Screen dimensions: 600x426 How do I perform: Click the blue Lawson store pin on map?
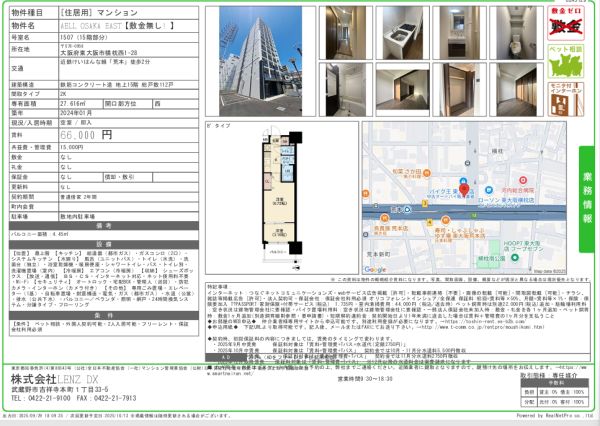pyautogui.click(x=489, y=190)
